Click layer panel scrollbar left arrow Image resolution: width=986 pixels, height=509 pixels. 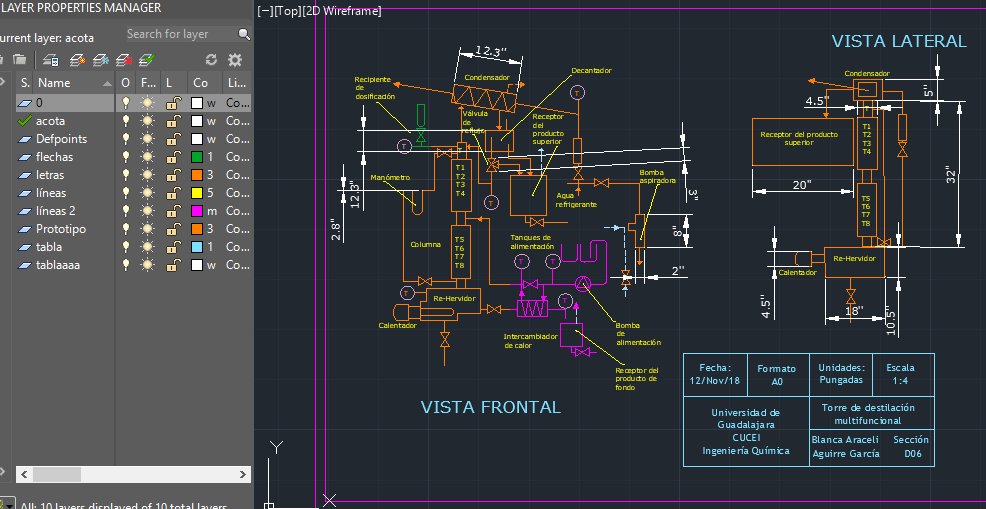point(25,474)
